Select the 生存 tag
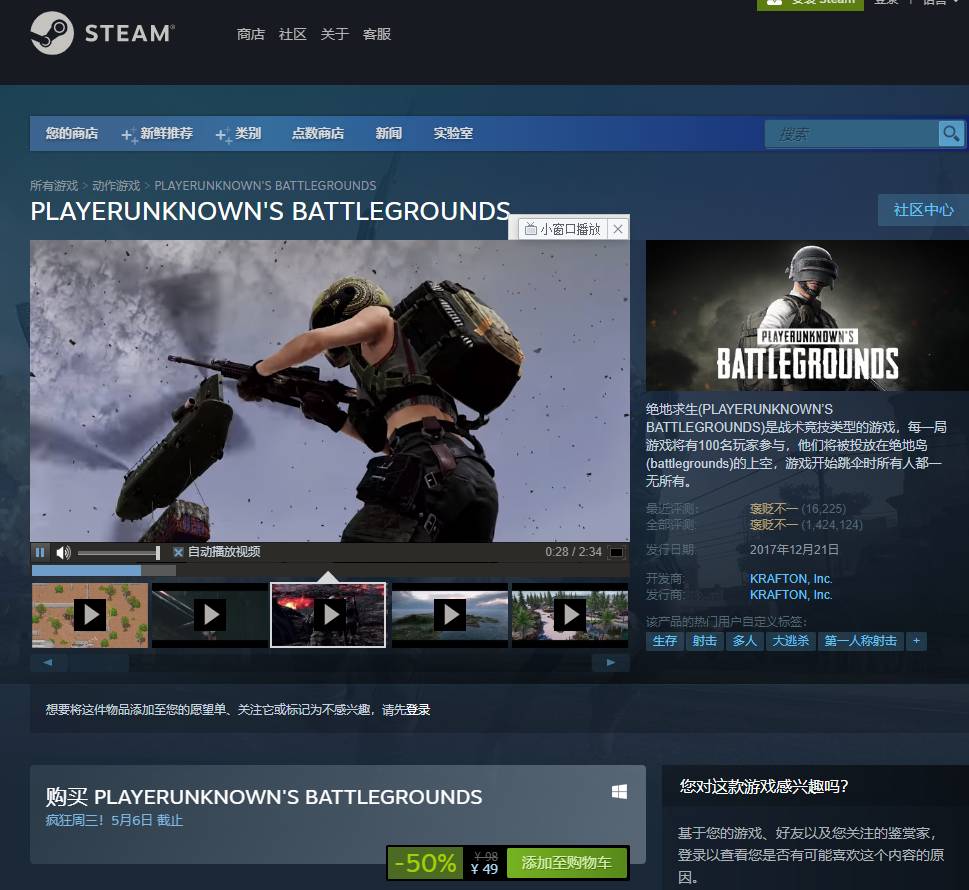Screen dimensions: 969x890 [x=664, y=641]
